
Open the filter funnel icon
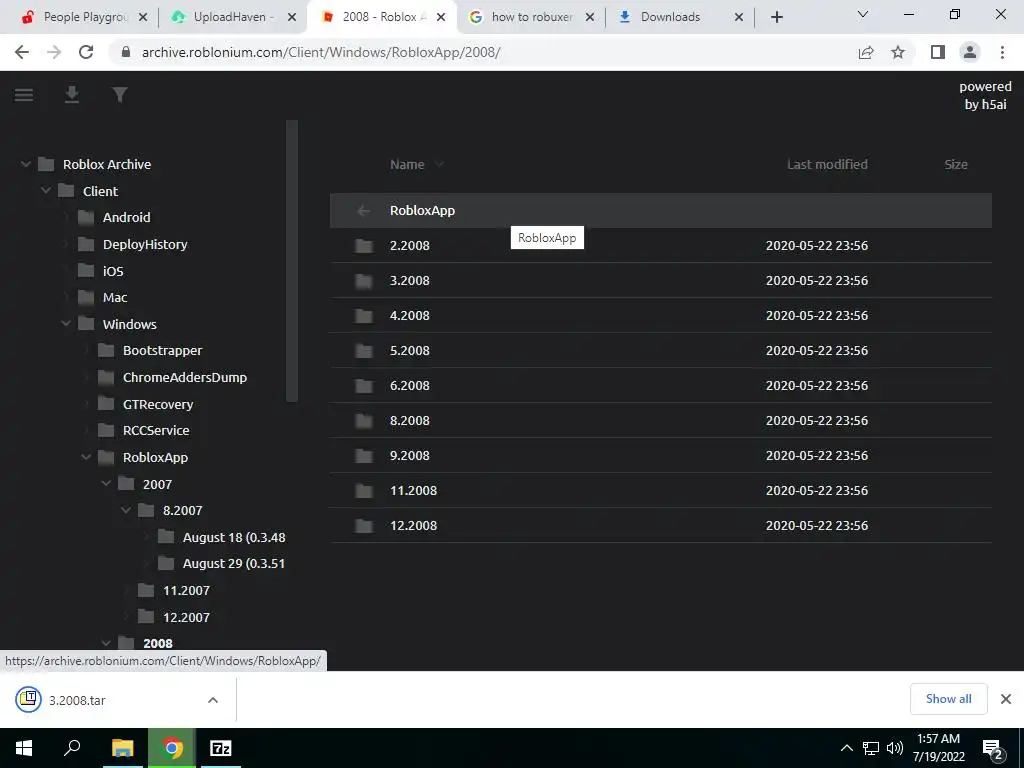(120, 95)
